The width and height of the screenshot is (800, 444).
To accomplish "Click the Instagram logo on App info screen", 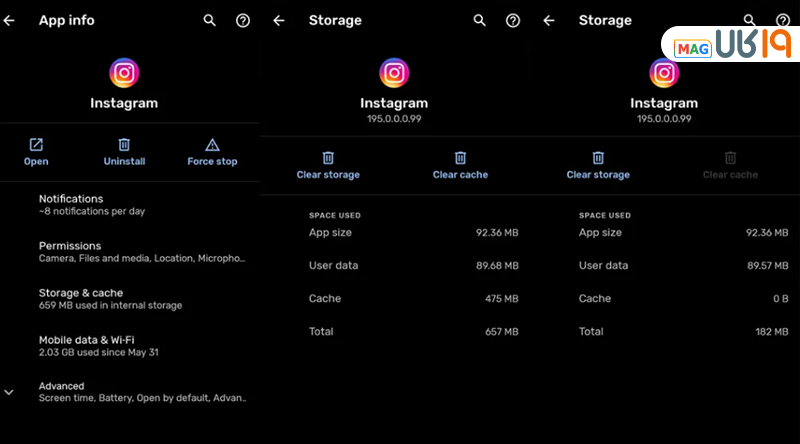I will pyautogui.click(x=124, y=73).
